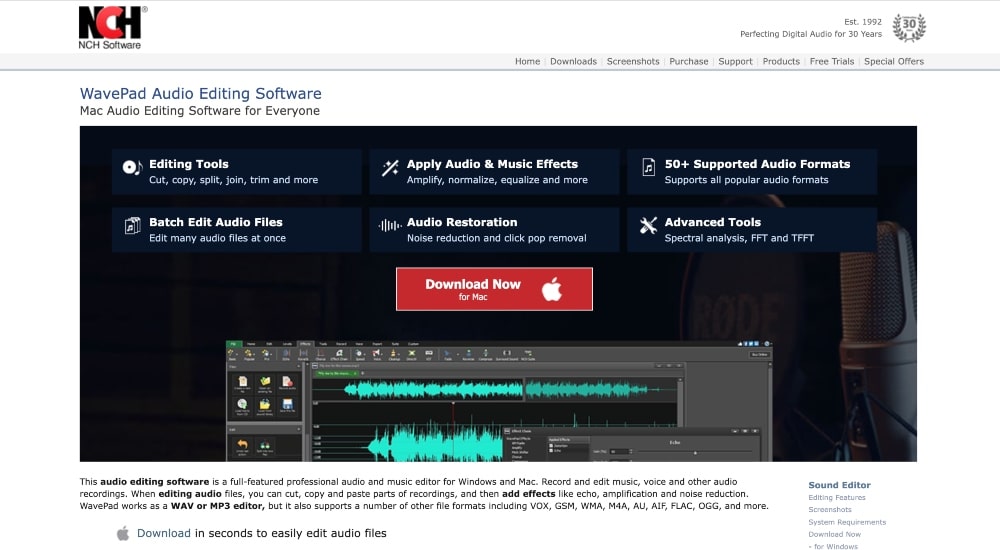Select Apply Audio & Music Effects card
Viewport: 1000px width, 550px height.
494,172
